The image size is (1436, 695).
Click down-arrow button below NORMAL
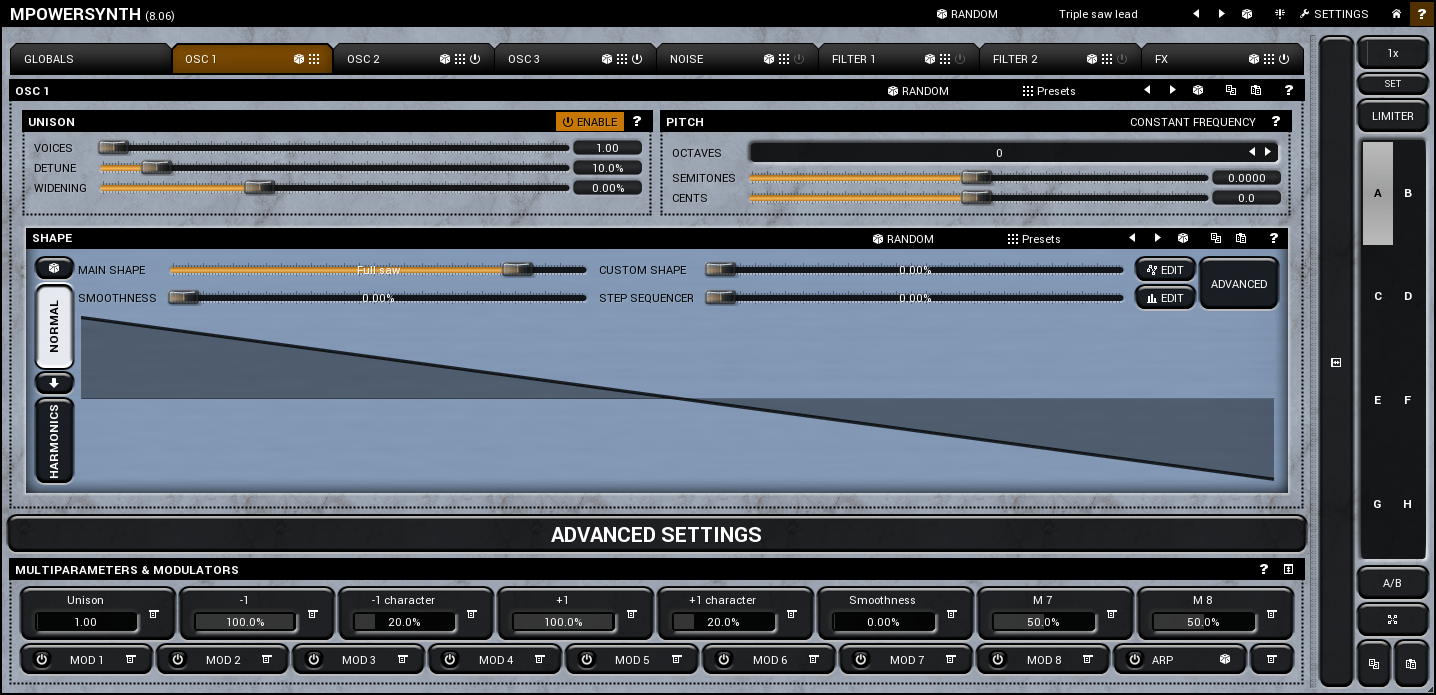pyautogui.click(x=54, y=383)
